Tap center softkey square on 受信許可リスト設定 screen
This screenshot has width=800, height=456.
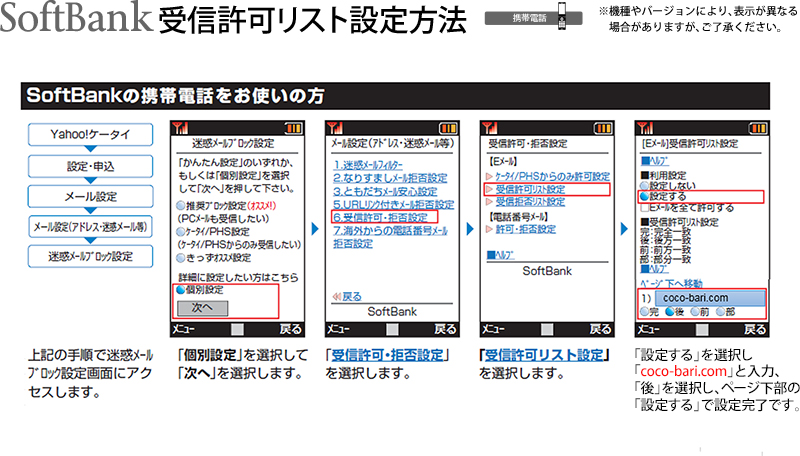(702, 330)
